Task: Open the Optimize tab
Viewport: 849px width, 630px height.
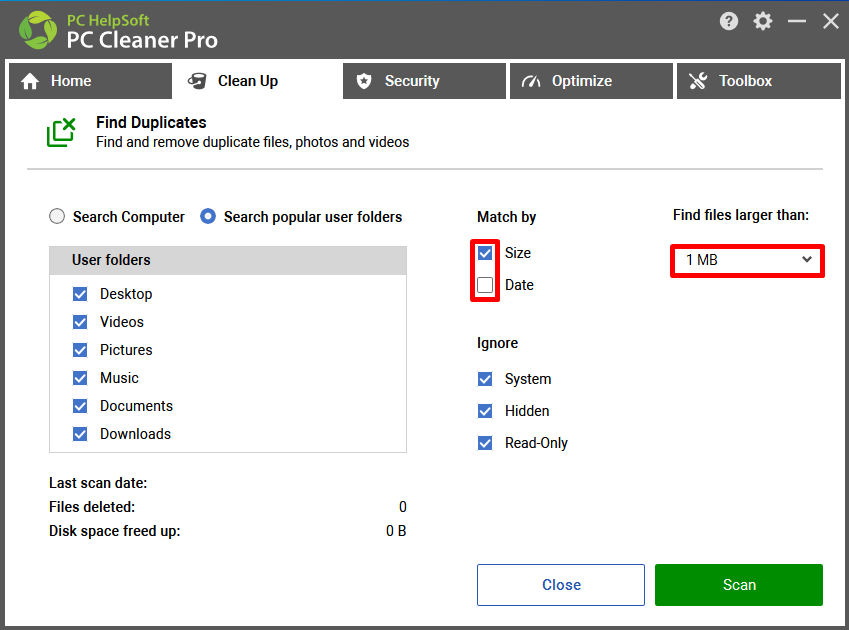Action: (x=591, y=81)
